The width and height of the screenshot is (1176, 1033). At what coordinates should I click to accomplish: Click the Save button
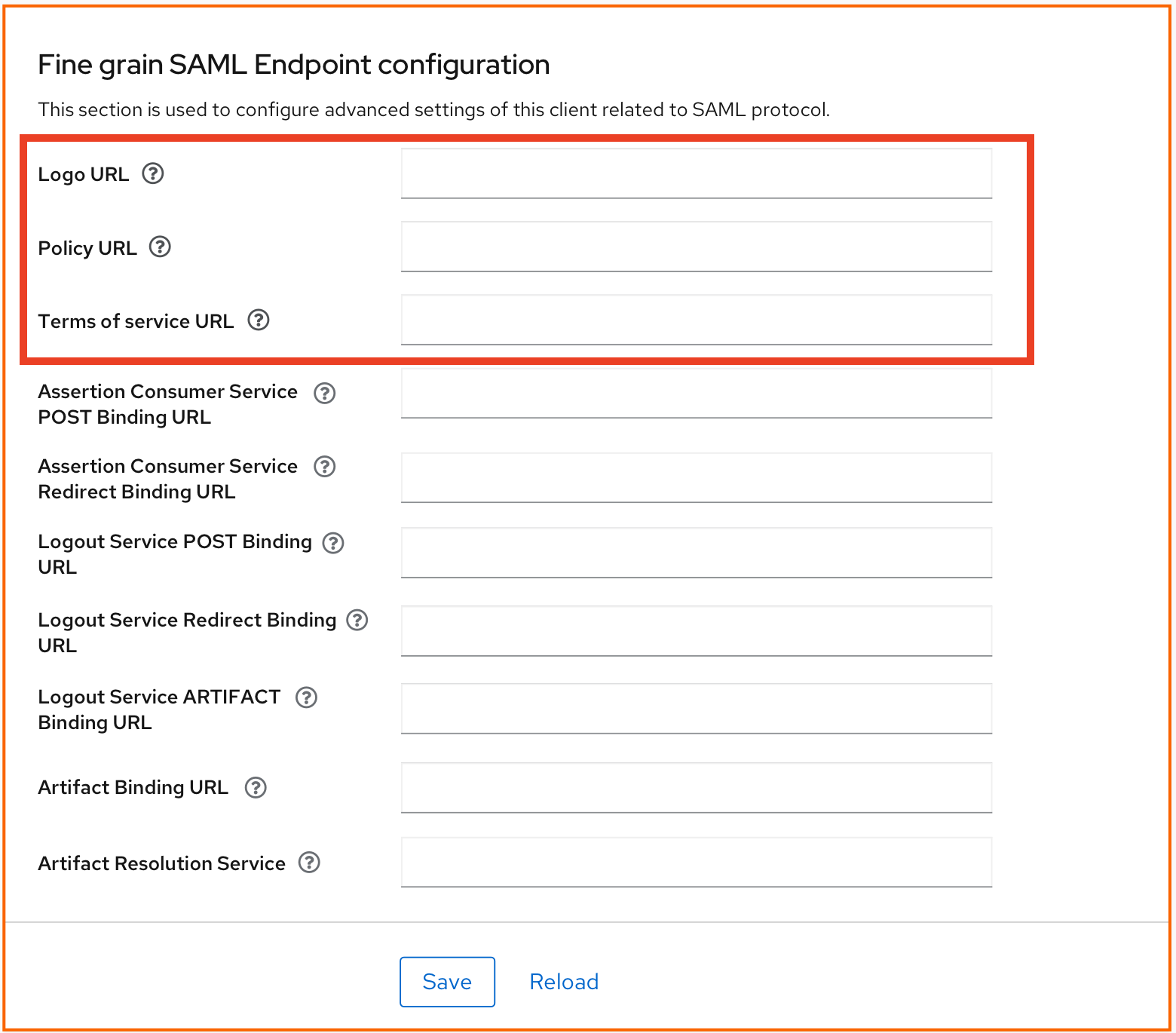point(446,981)
